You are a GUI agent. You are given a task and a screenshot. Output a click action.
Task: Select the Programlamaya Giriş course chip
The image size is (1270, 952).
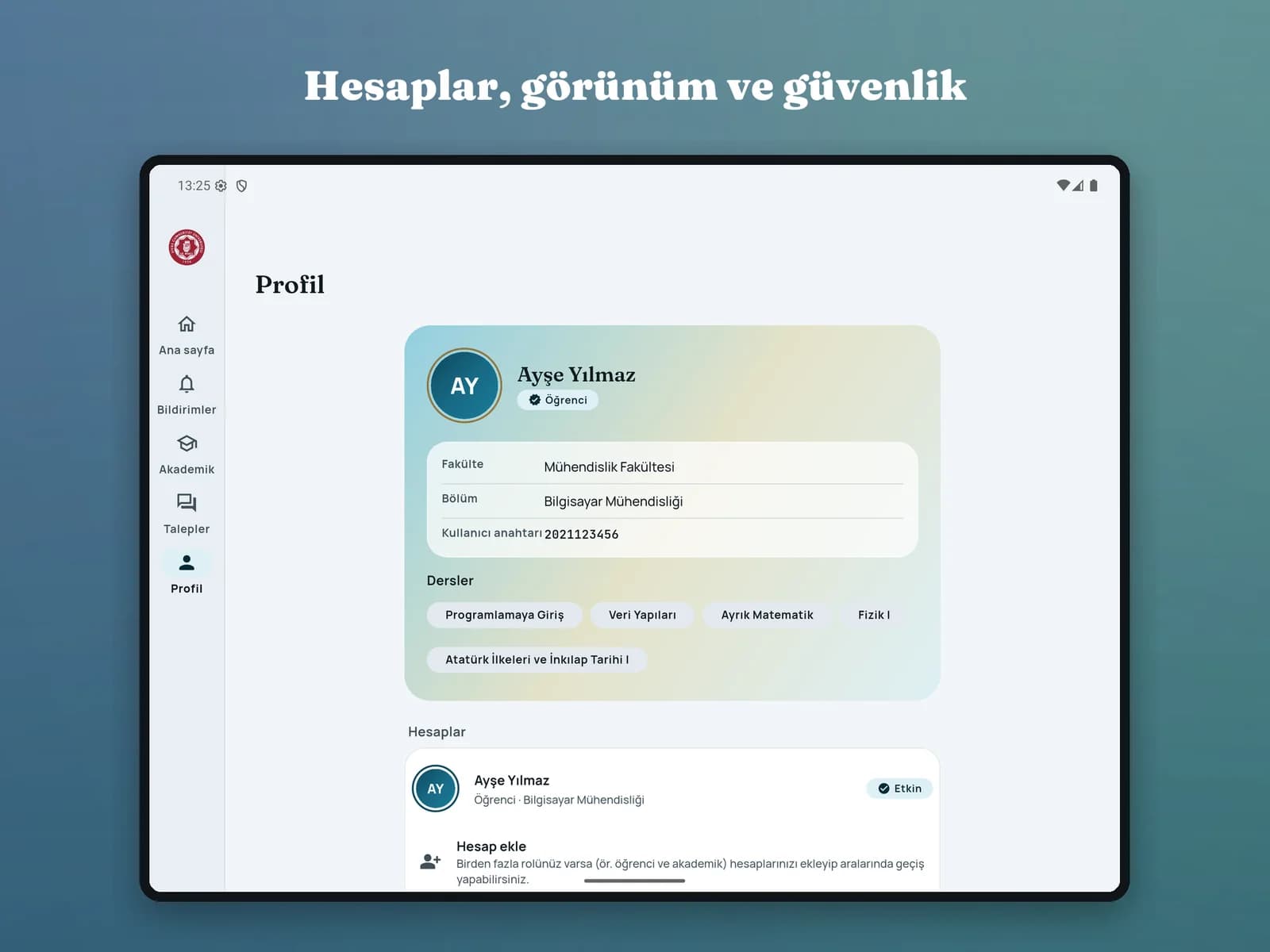click(x=504, y=615)
